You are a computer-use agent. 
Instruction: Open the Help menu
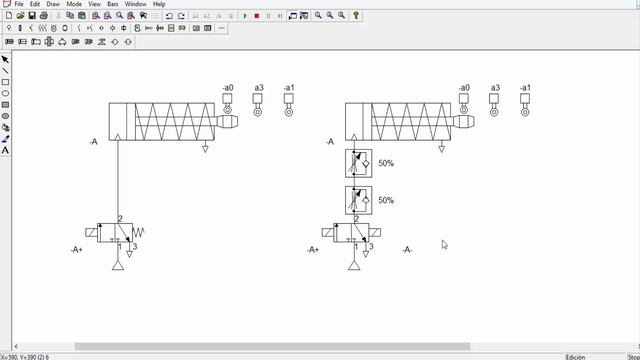[x=159, y=4]
